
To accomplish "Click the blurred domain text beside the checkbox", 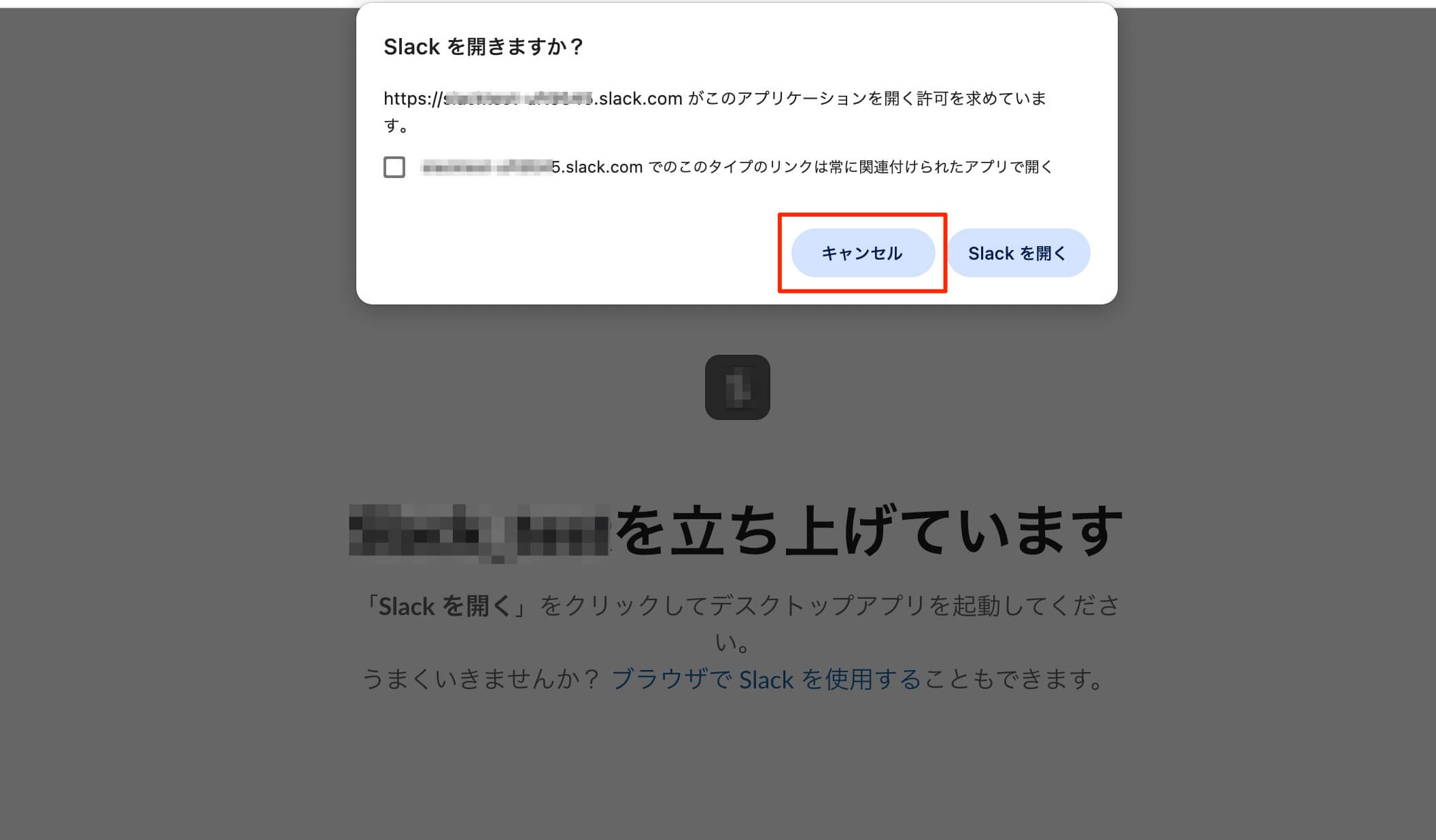I will tap(486, 167).
